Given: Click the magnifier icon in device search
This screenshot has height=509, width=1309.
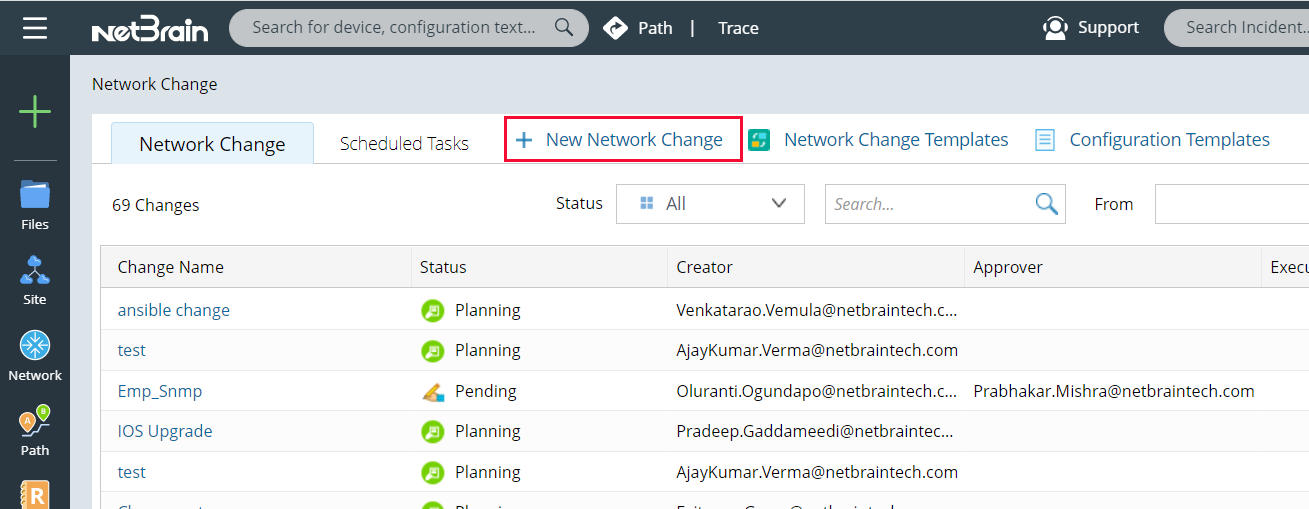Looking at the screenshot, I should (564, 28).
